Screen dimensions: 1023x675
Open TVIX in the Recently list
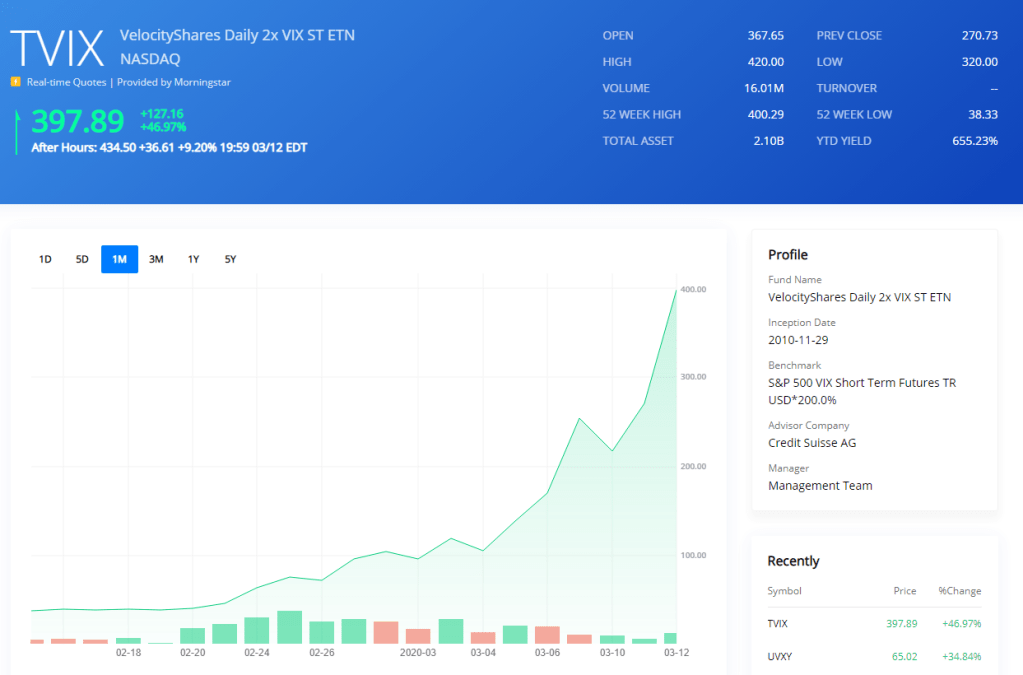tap(777, 623)
